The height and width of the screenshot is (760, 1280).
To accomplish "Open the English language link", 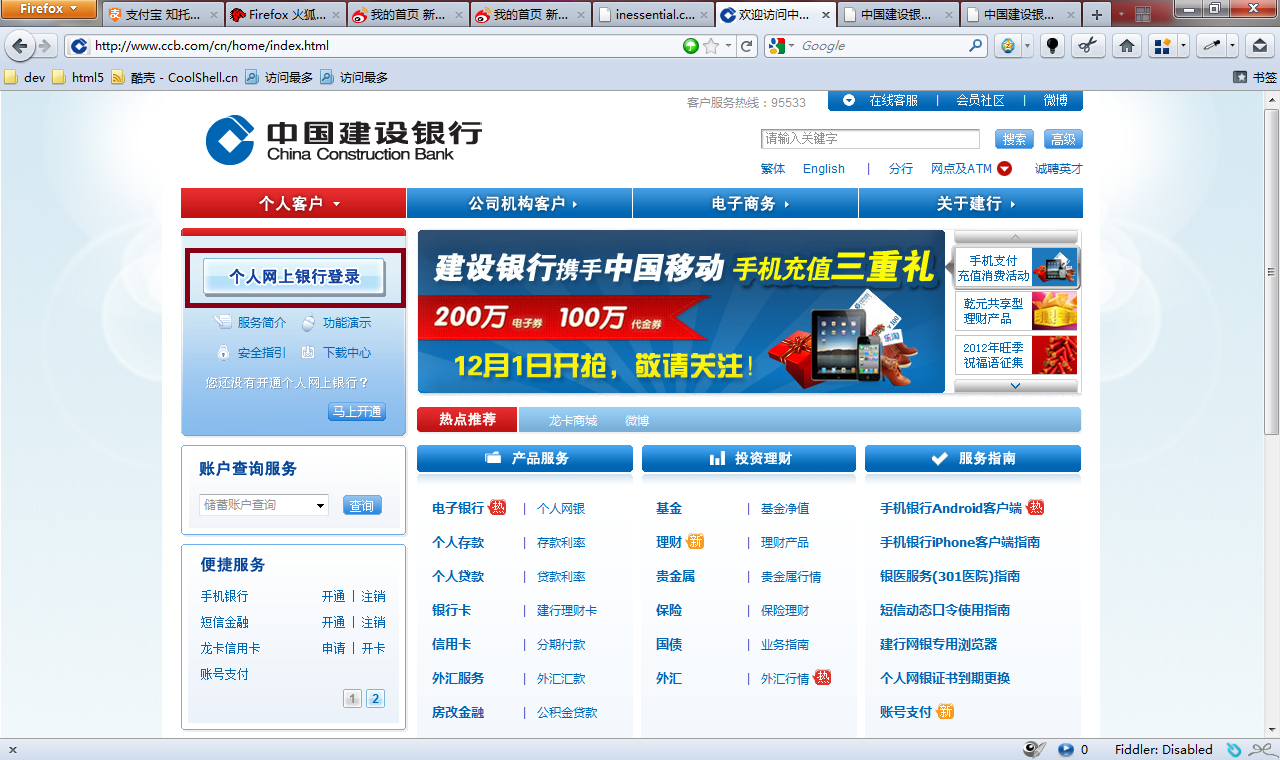I will pos(824,169).
